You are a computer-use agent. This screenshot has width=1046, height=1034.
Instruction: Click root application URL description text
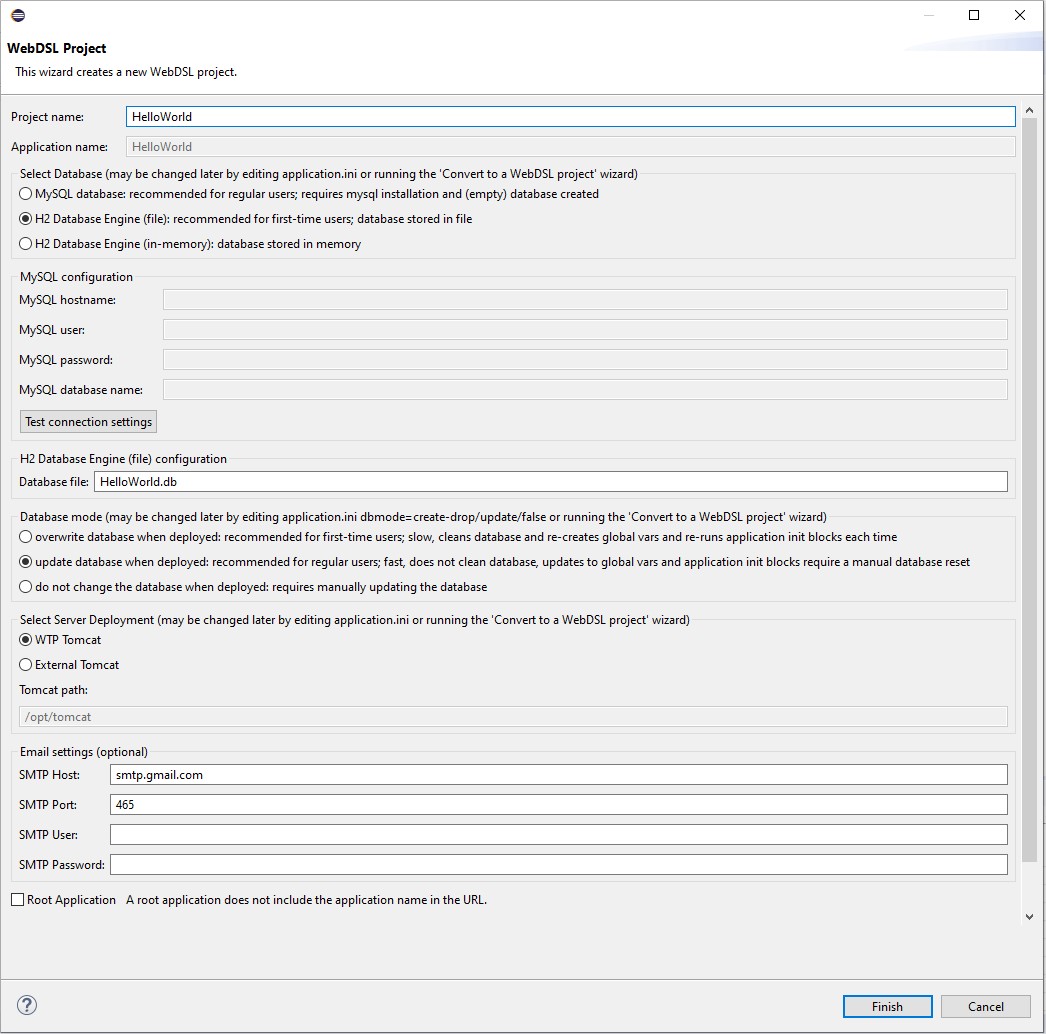click(x=306, y=900)
